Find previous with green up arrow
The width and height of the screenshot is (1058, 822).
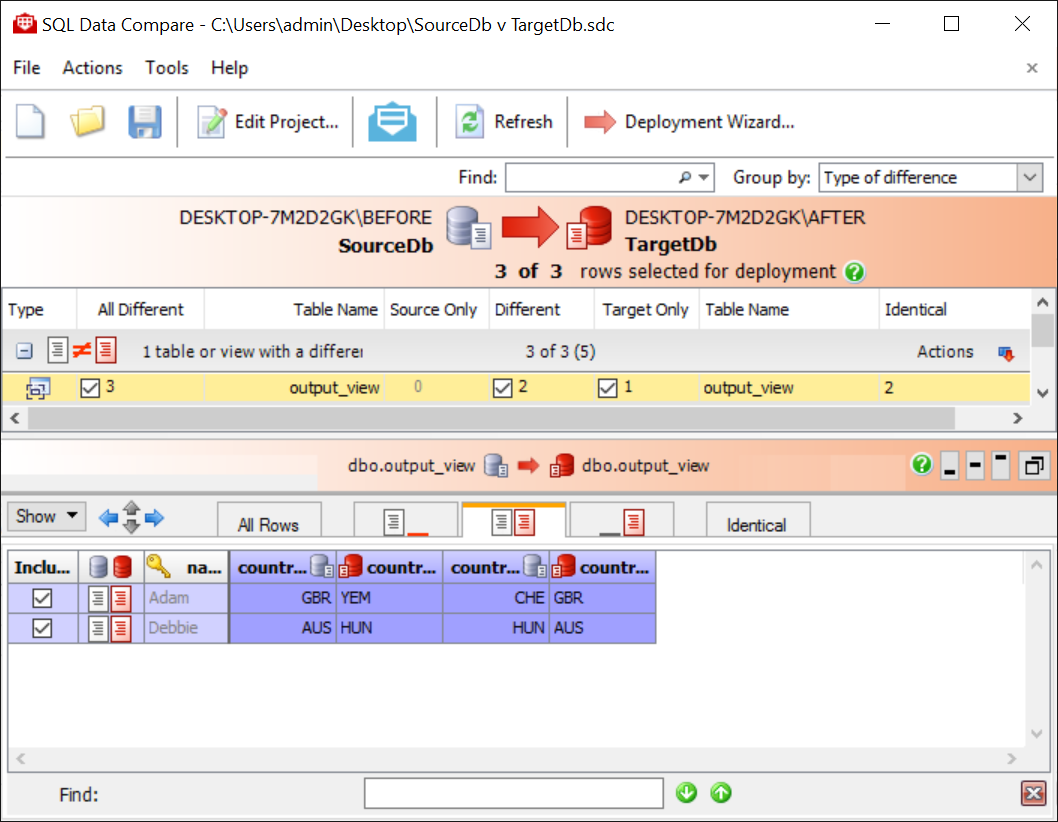(721, 793)
